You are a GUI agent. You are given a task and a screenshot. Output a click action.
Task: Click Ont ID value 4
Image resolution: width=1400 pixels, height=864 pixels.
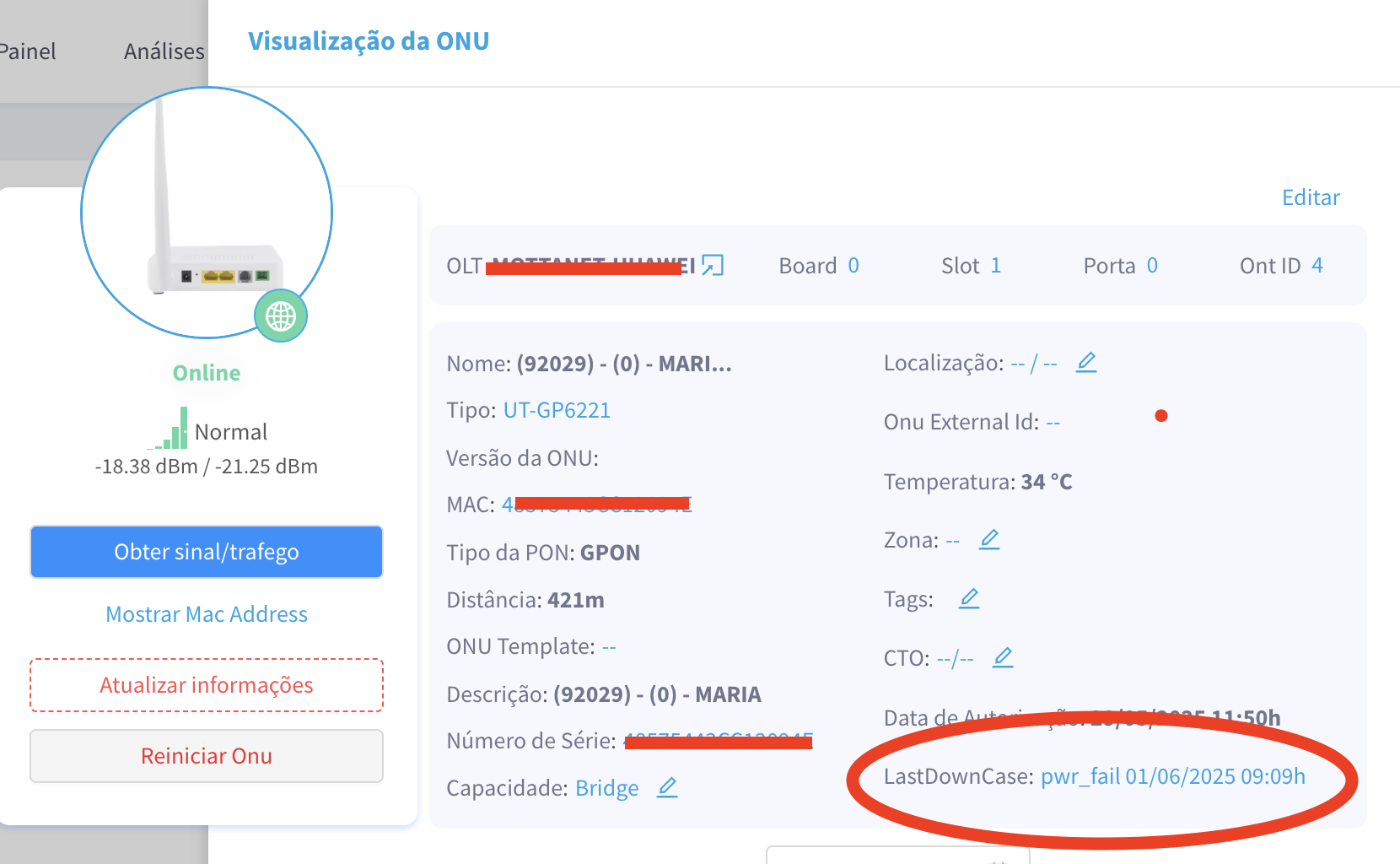click(1317, 266)
